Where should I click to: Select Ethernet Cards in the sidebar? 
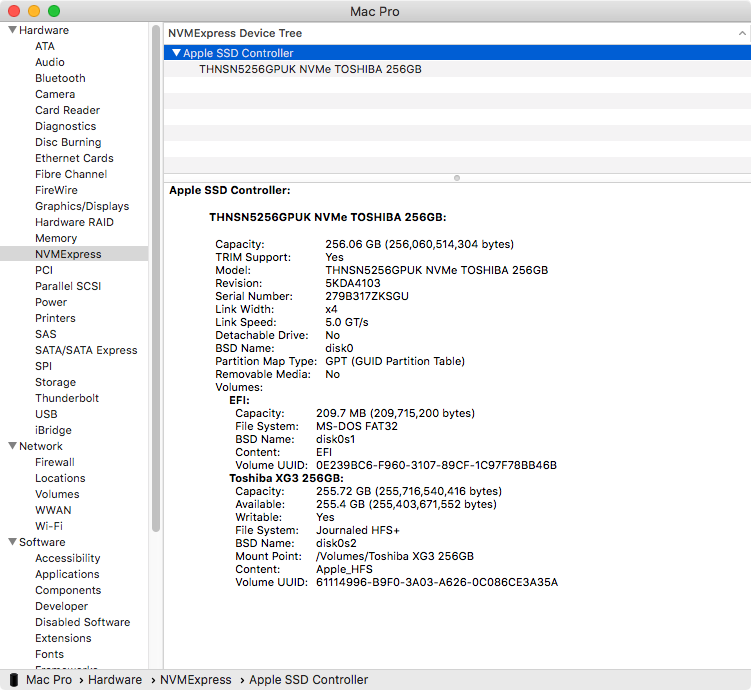coord(74,158)
